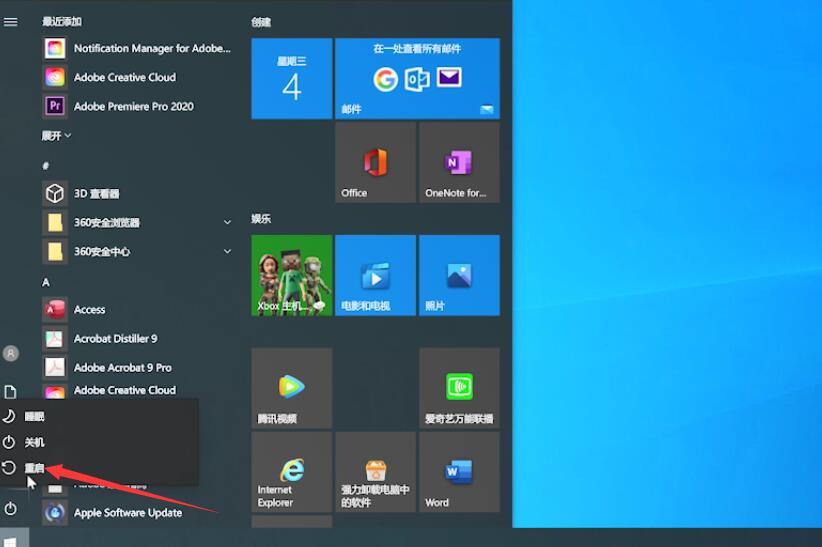Open the 爱奇艺万能联播 tile
This screenshot has width=822, height=547.
point(459,388)
